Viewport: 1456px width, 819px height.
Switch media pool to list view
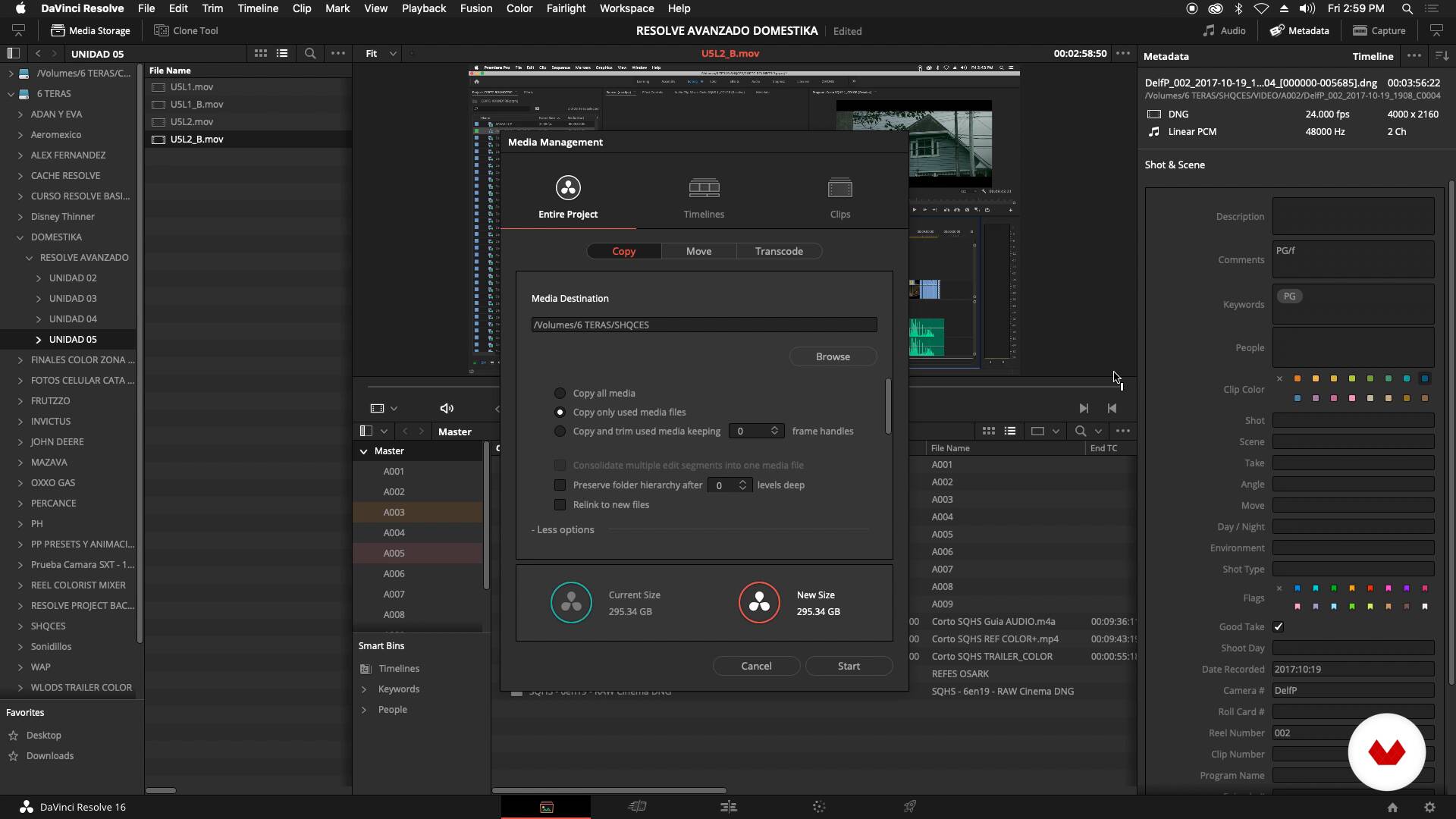1010,431
